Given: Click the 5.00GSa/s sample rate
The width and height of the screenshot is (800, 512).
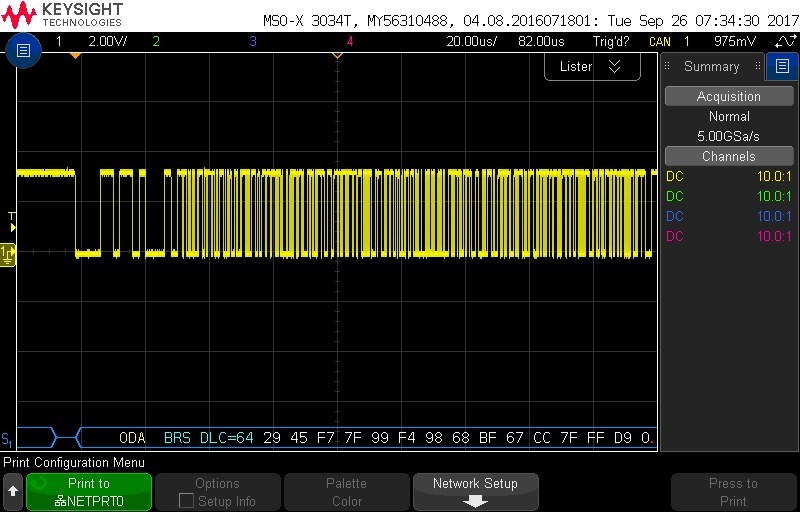Looking at the screenshot, I should (729, 136).
